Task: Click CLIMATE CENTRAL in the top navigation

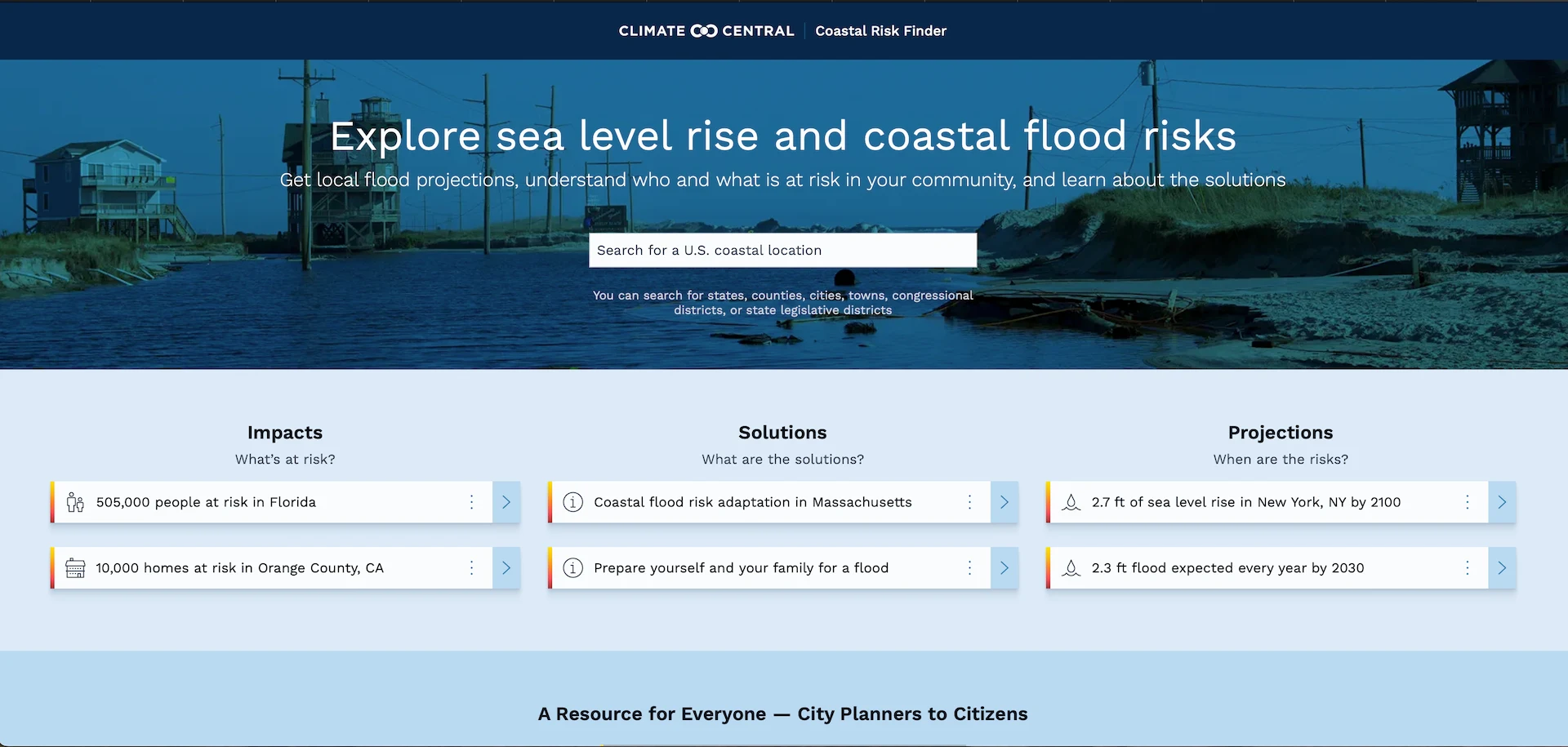Action: coord(706,30)
